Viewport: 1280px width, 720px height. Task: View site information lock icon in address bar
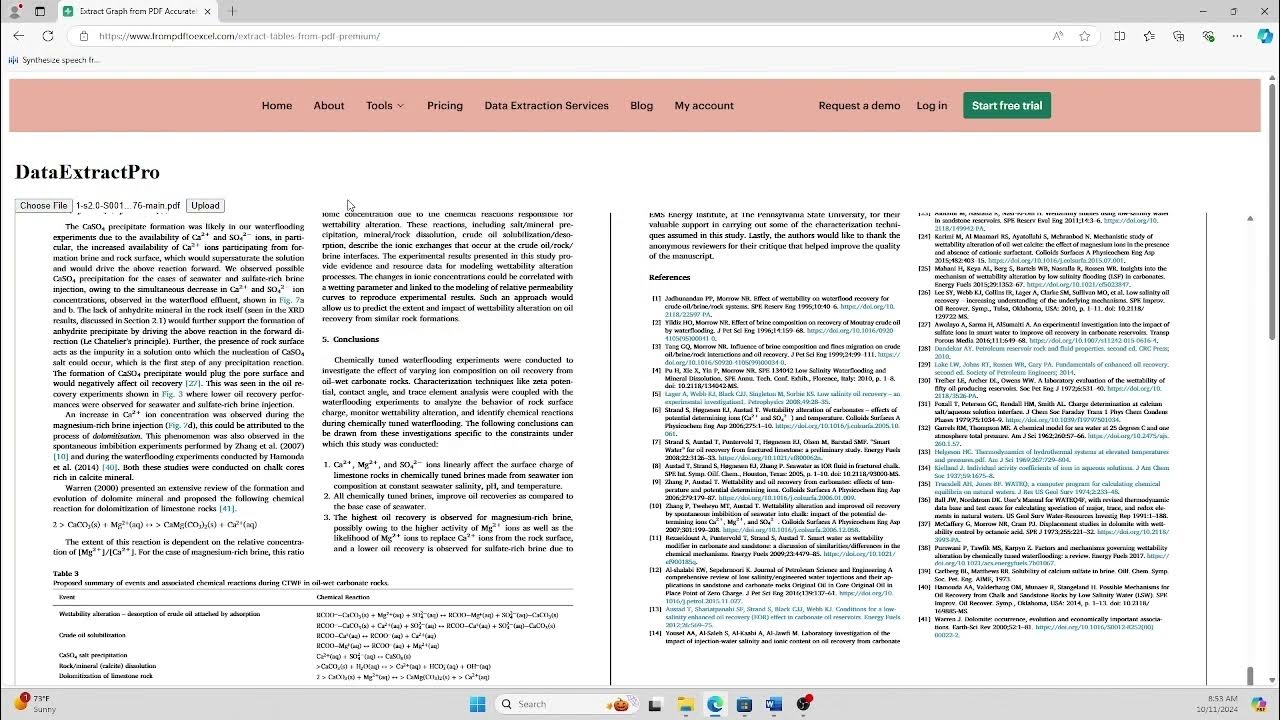[x=84, y=36]
